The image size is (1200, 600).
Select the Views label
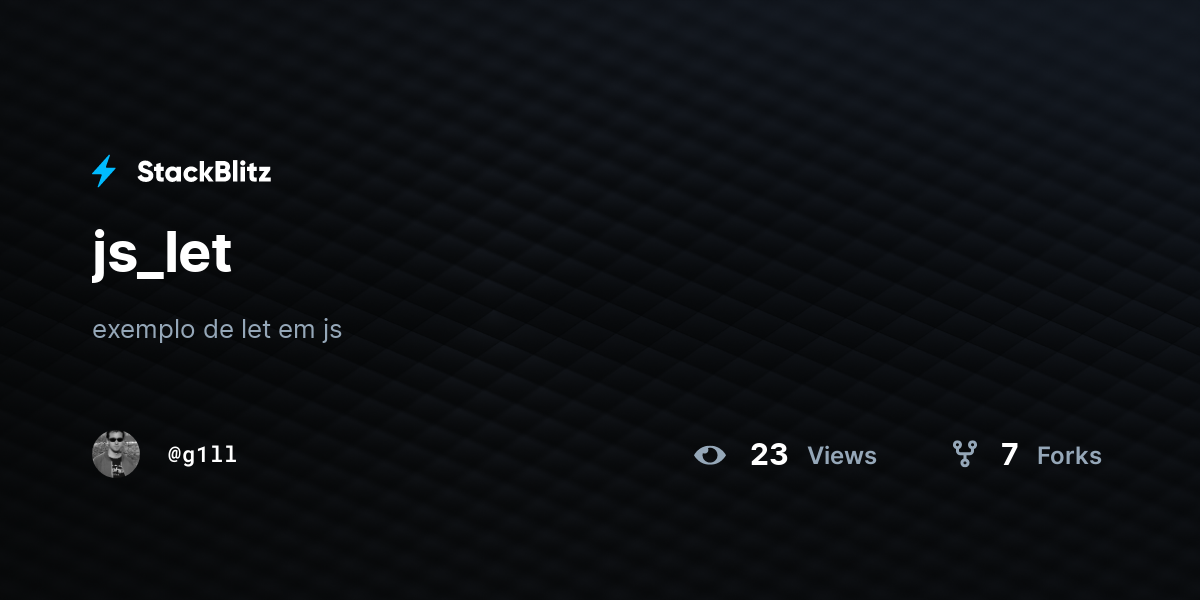point(842,456)
